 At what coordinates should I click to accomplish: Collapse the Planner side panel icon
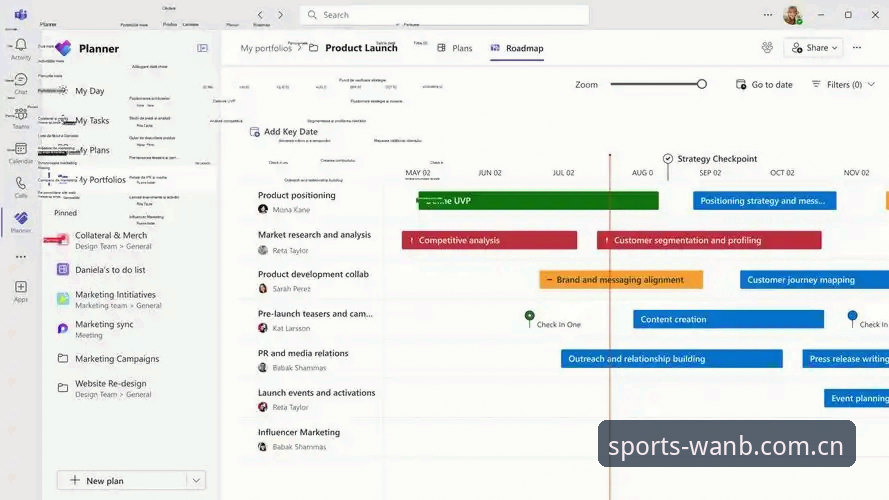click(x=202, y=48)
